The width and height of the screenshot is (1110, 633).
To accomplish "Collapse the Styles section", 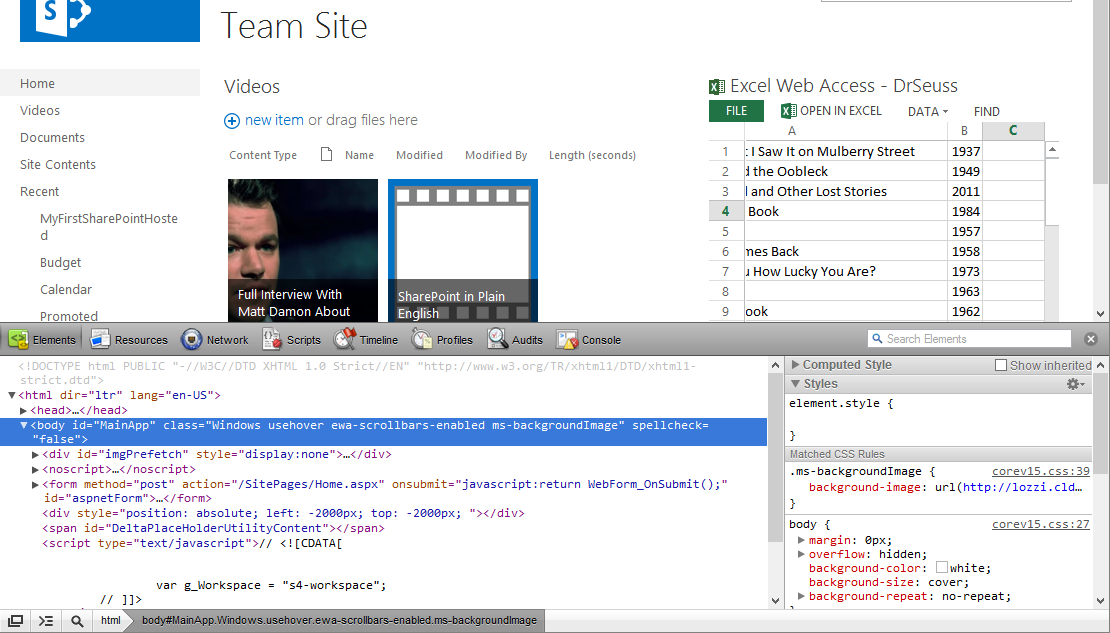I will pos(796,384).
